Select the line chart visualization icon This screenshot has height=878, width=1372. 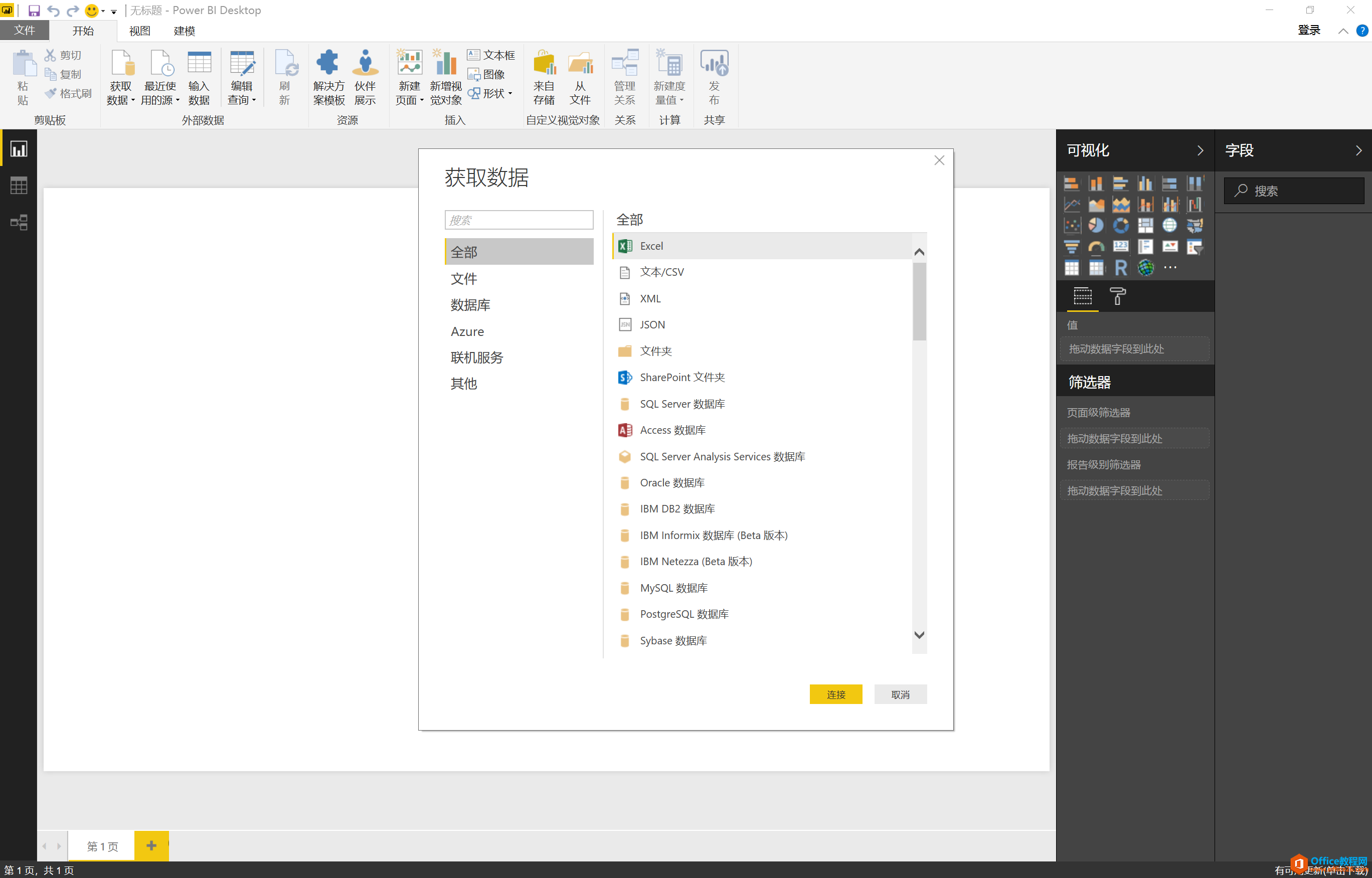click(x=1072, y=204)
